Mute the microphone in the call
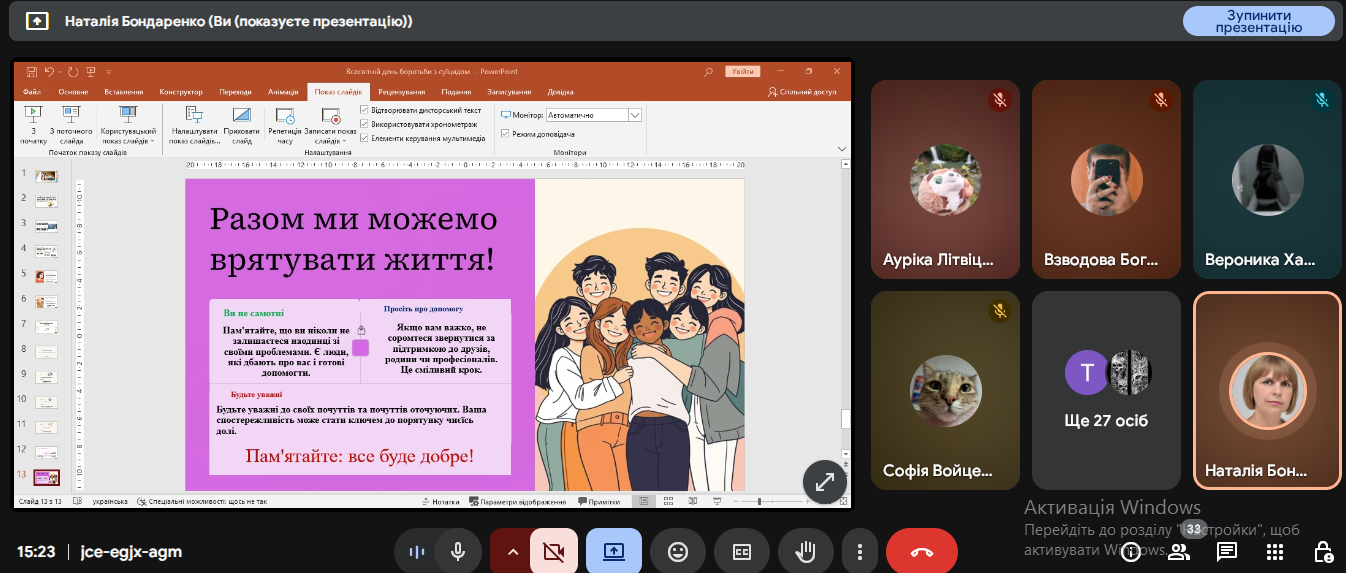The width and height of the screenshot is (1346, 573). pyautogui.click(x=458, y=551)
